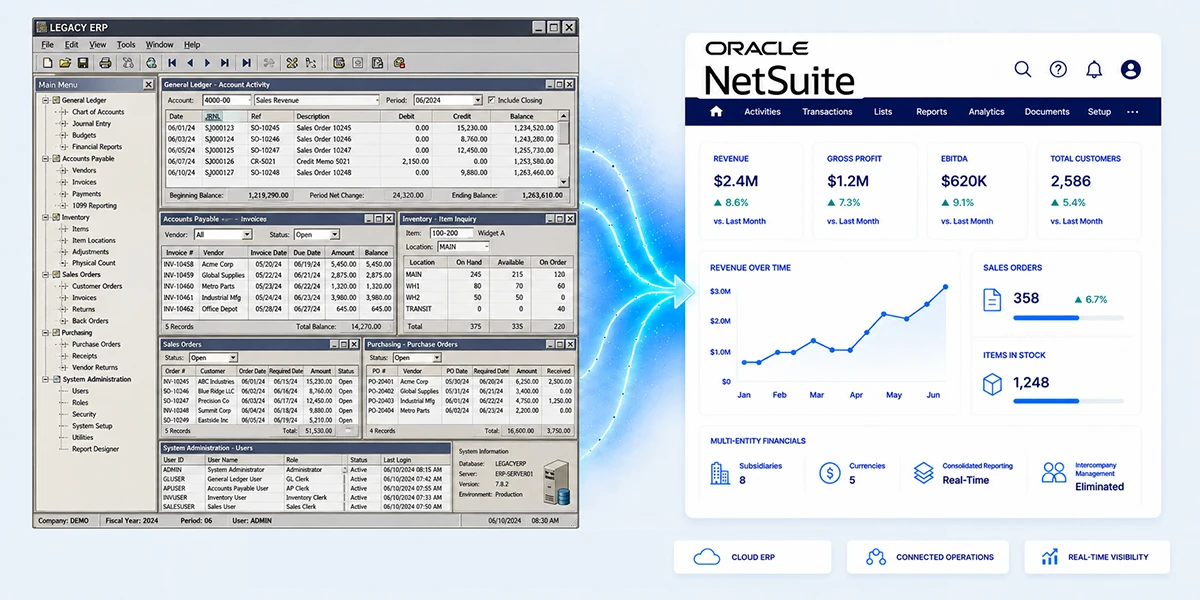The image size is (1200, 600).
Task: Open the Period 06/2024 dropdown
Action: 478,100
